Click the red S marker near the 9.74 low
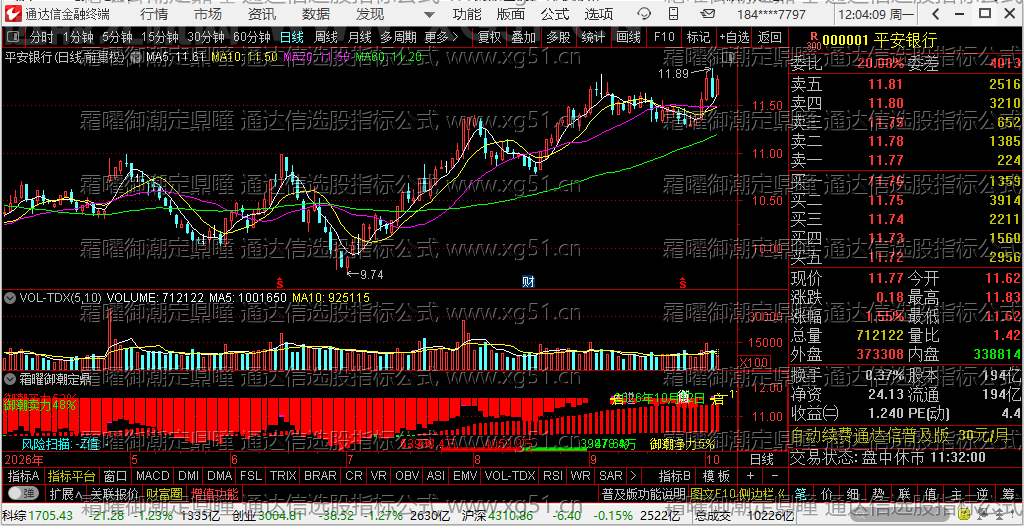 click(x=280, y=283)
